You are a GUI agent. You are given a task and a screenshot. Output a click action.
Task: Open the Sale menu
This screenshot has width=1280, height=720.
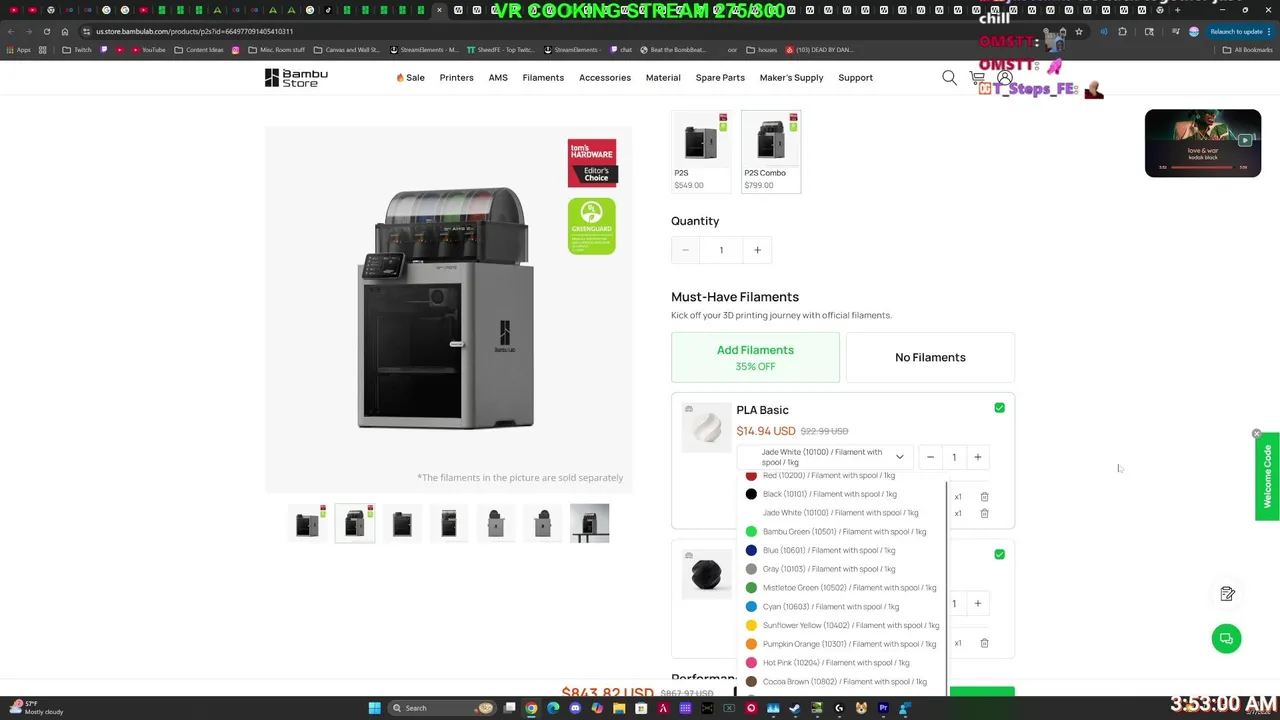point(410,78)
